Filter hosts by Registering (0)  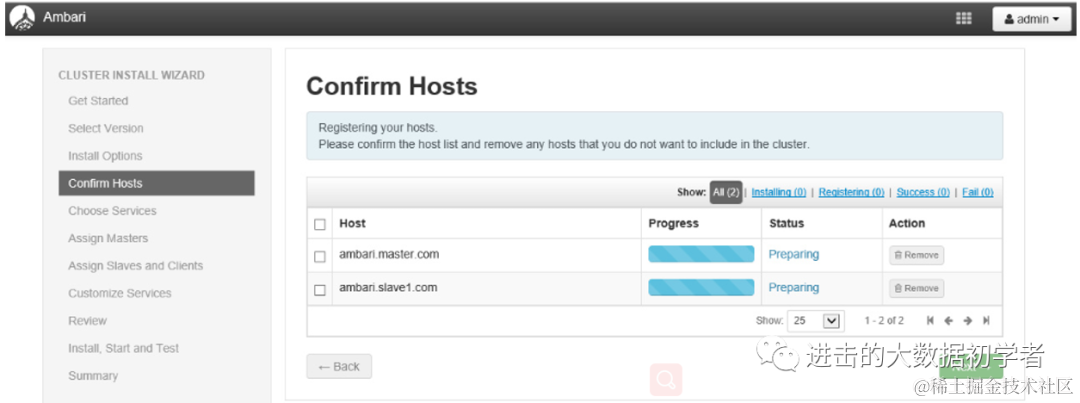[x=851, y=192]
